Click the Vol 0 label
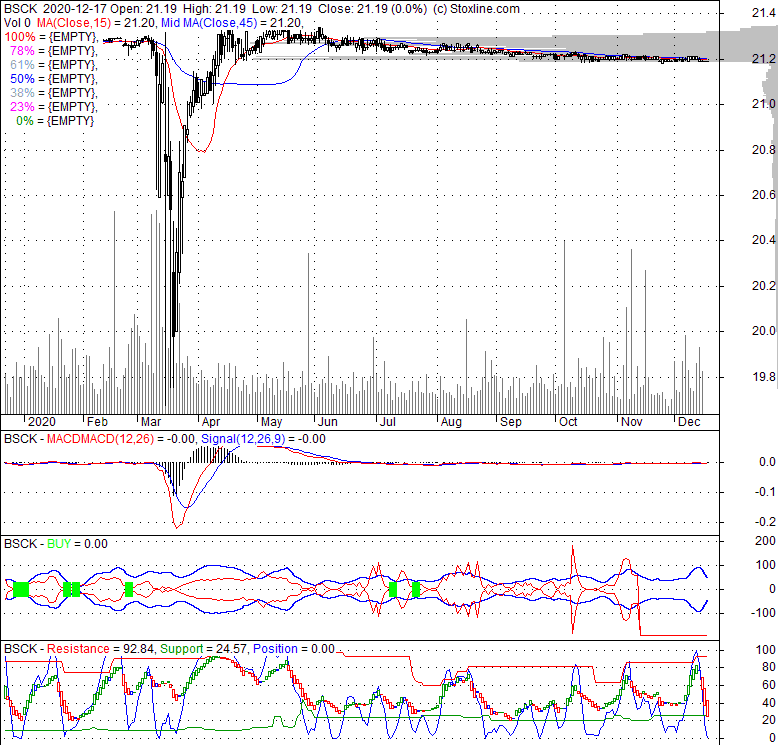This screenshot has height=745, width=780. (x=17, y=23)
